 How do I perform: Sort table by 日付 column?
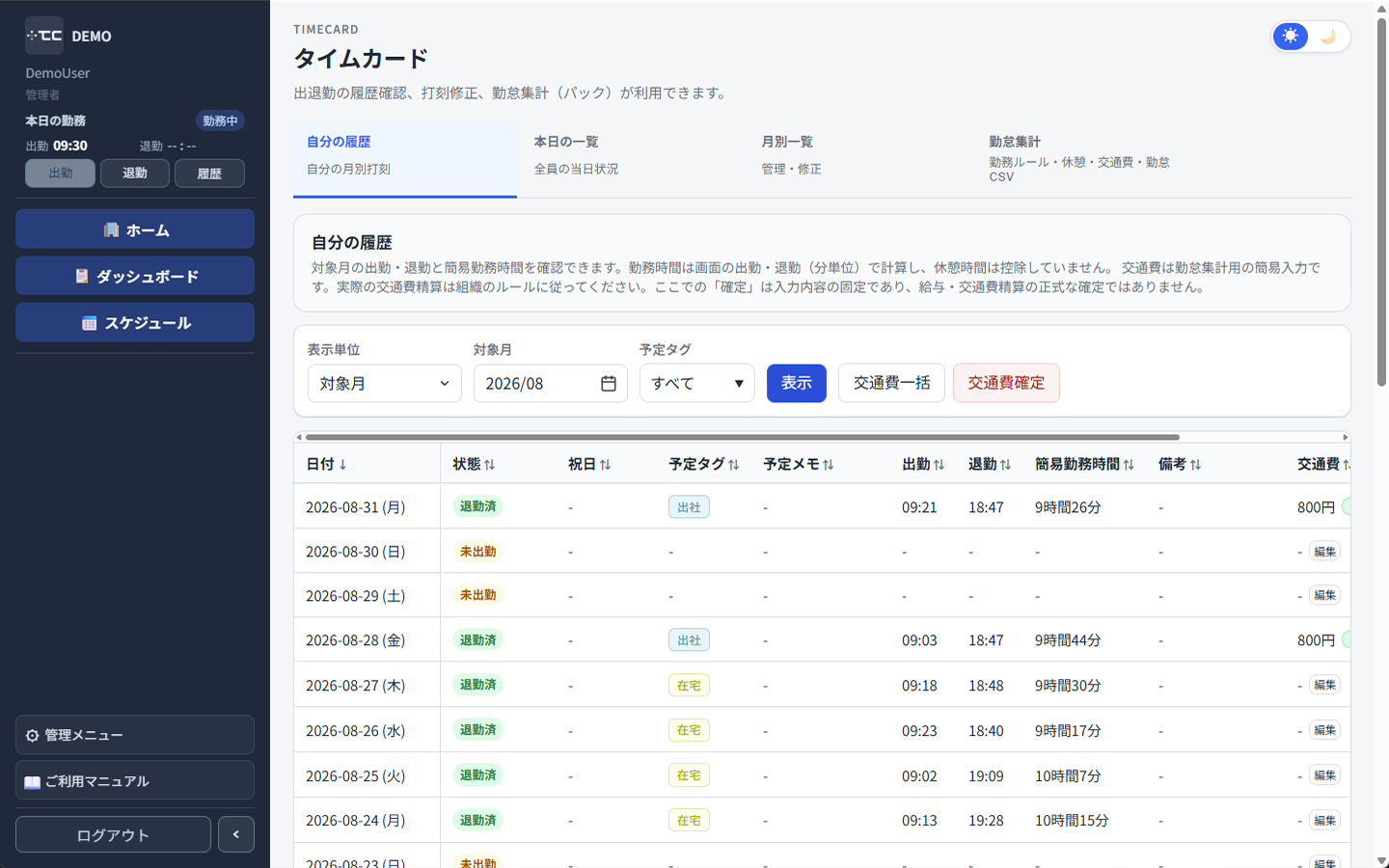[326, 464]
